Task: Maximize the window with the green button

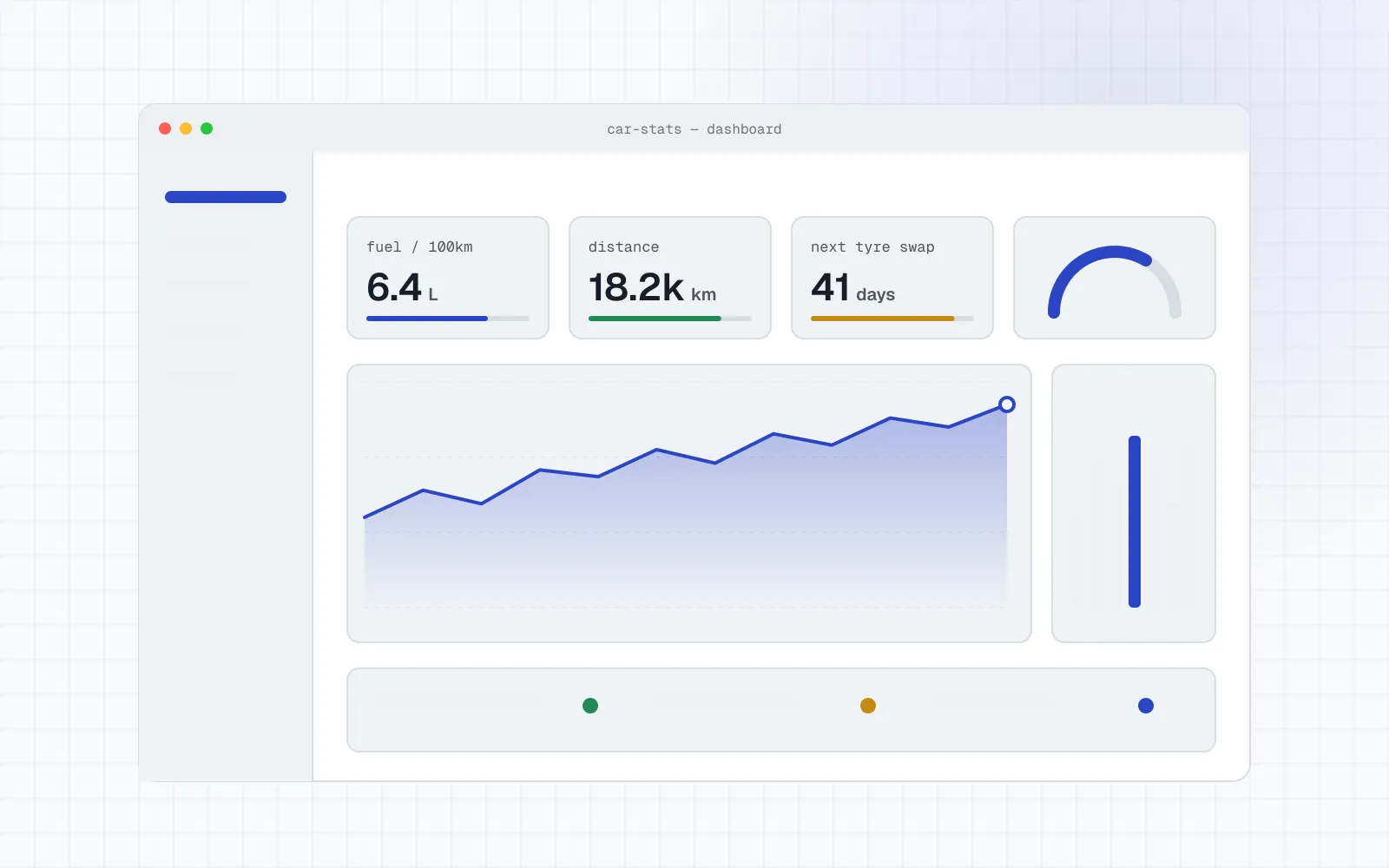Action: pos(207,128)
